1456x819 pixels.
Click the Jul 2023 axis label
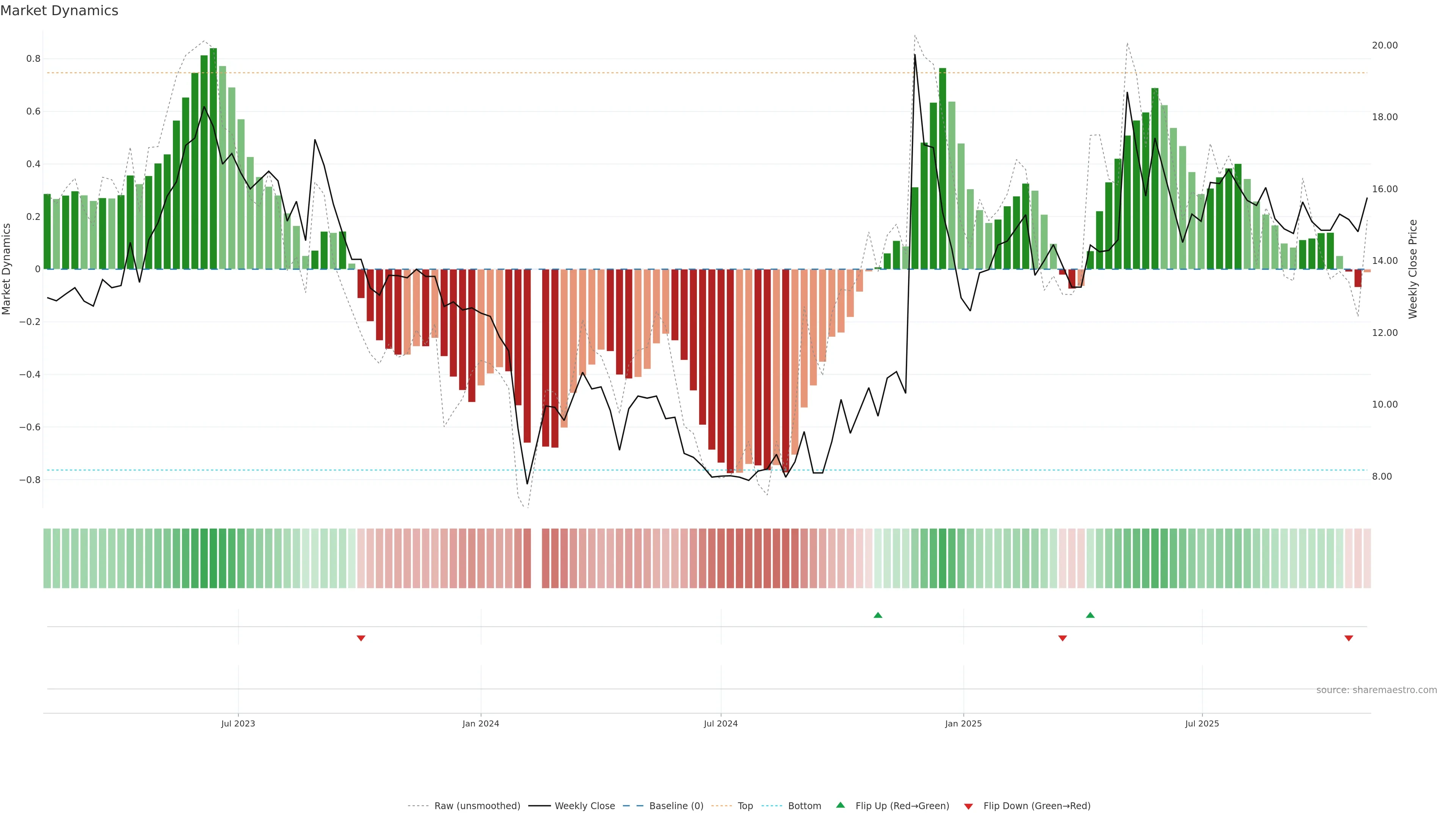238,723
